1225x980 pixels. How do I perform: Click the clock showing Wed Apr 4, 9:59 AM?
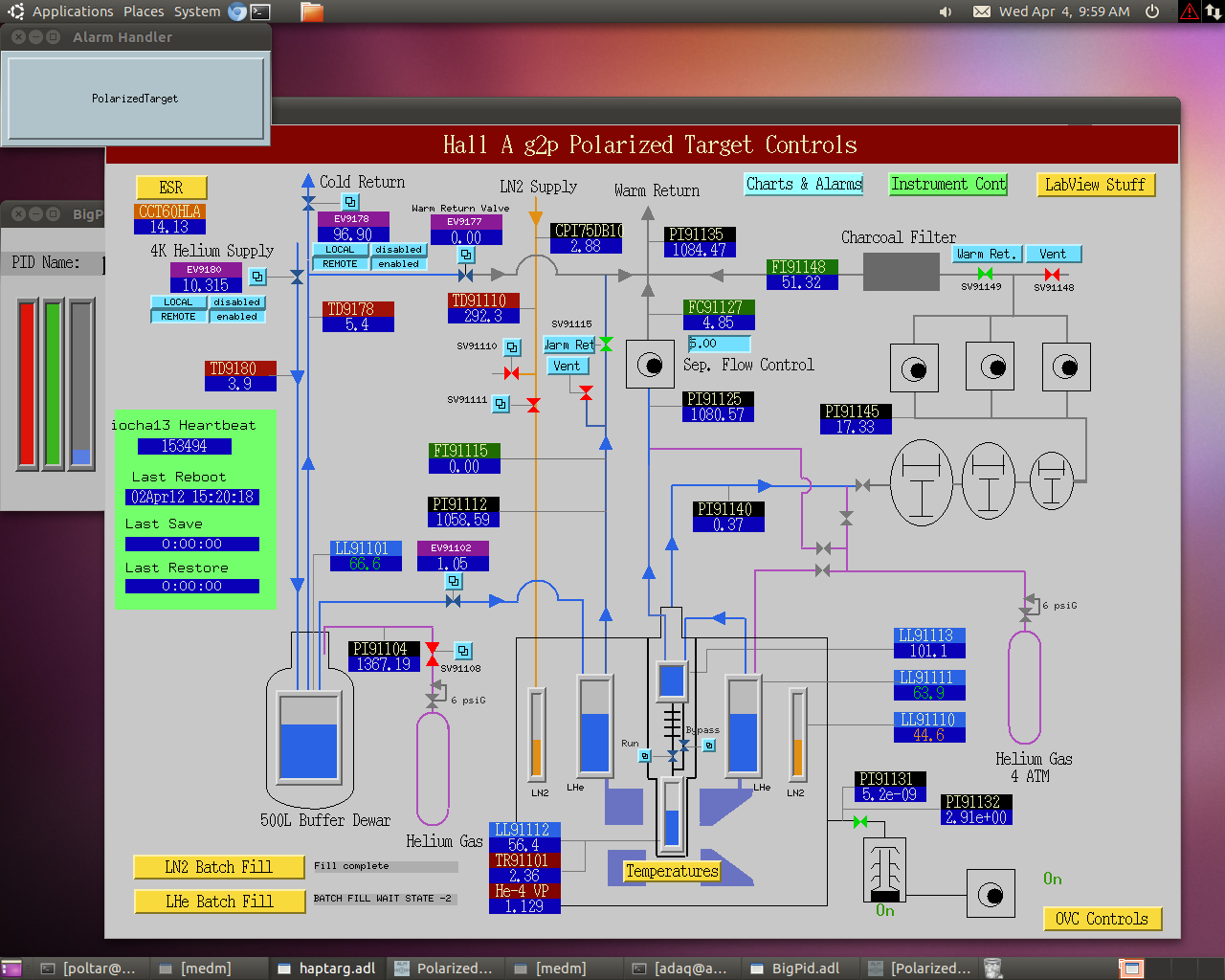1064,11
